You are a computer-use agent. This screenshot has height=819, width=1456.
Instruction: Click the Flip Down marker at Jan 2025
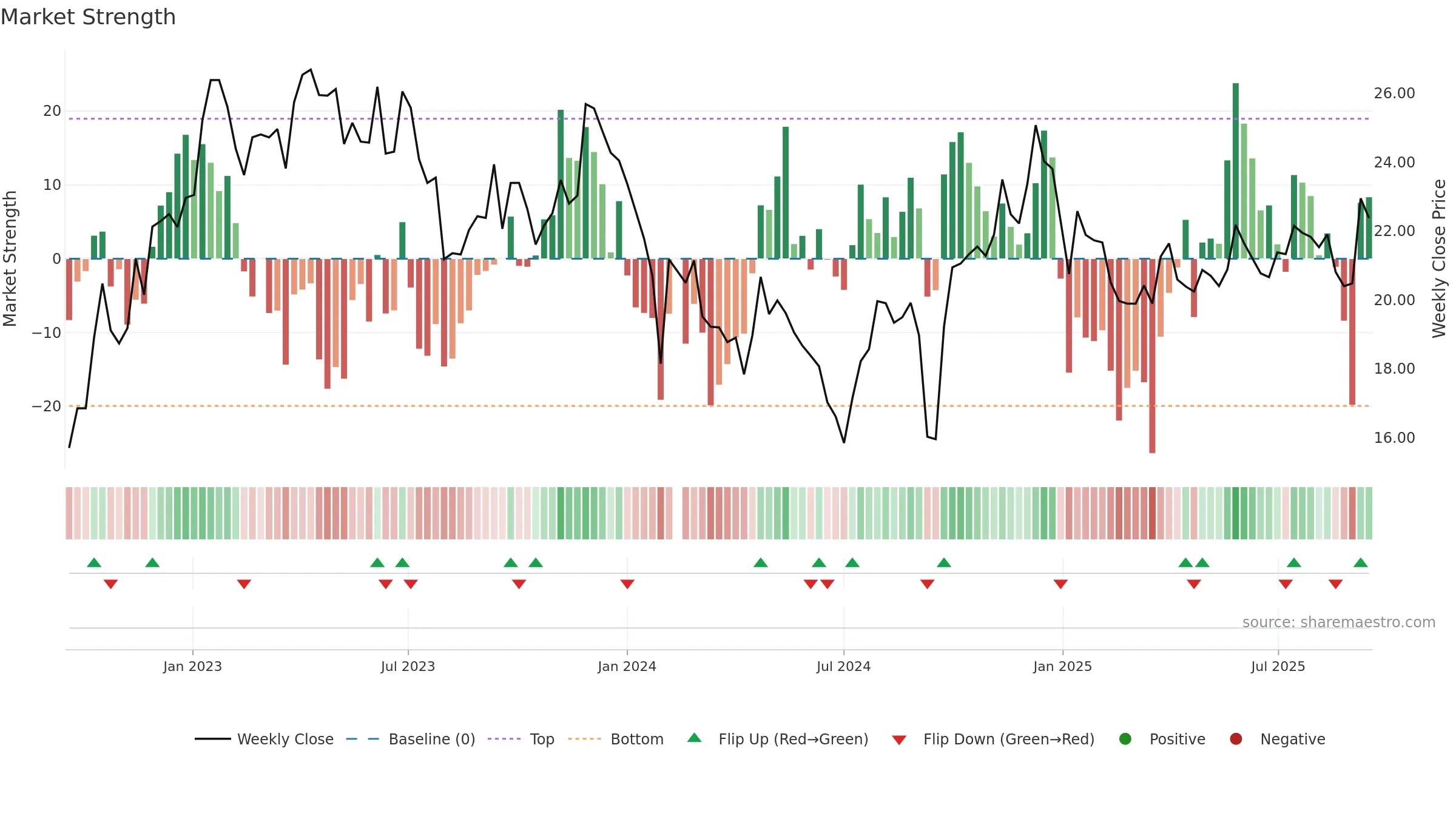click(x=1060, y=584)
